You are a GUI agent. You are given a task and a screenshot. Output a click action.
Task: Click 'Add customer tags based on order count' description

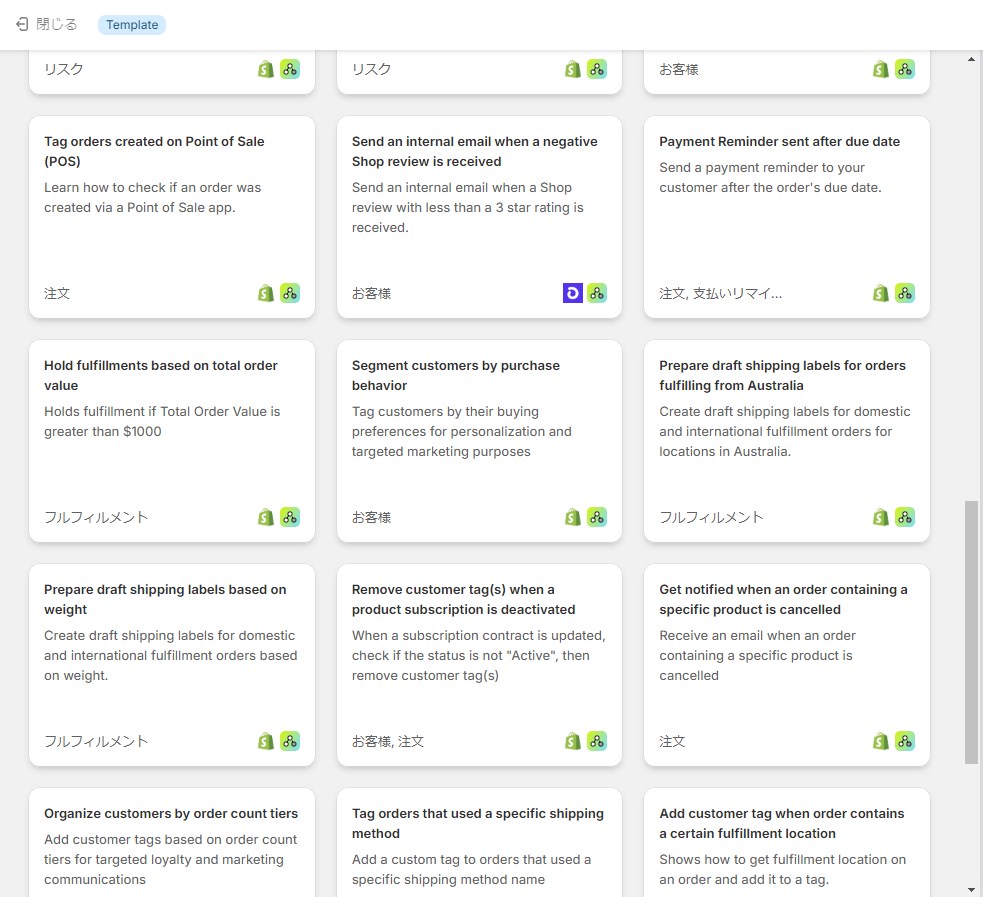(171, 859)
